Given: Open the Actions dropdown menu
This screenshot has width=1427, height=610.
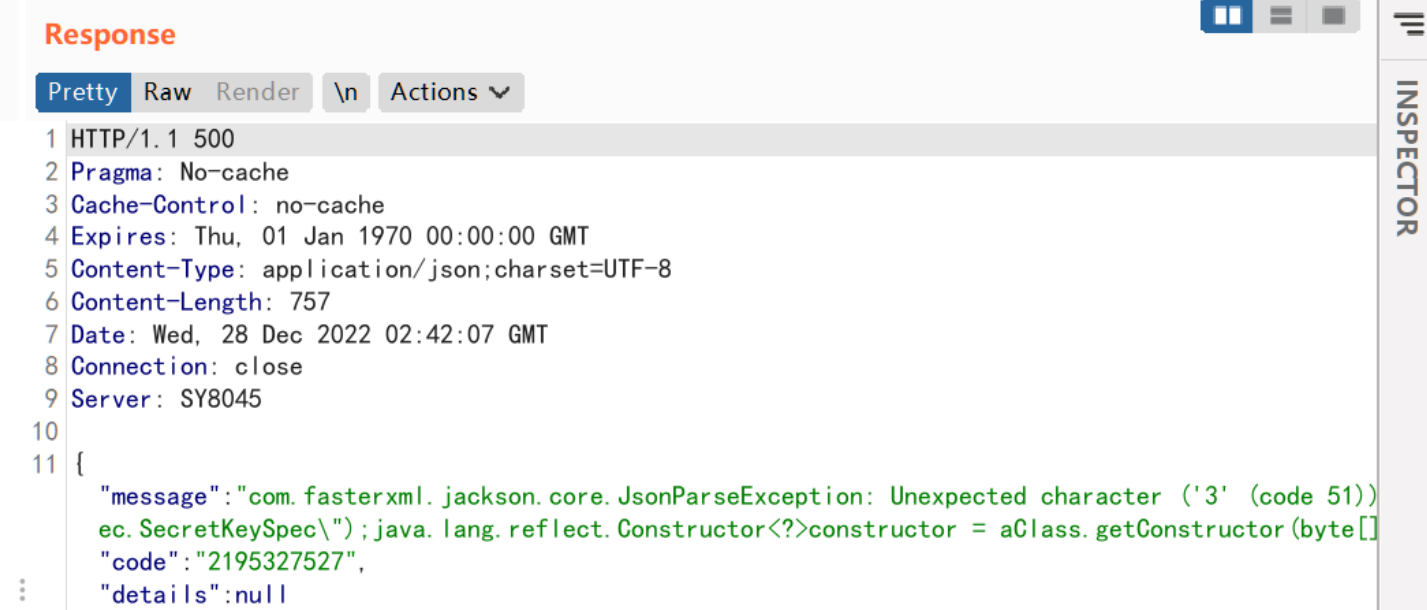Looking at the screenshot, I should pos(450,92).
